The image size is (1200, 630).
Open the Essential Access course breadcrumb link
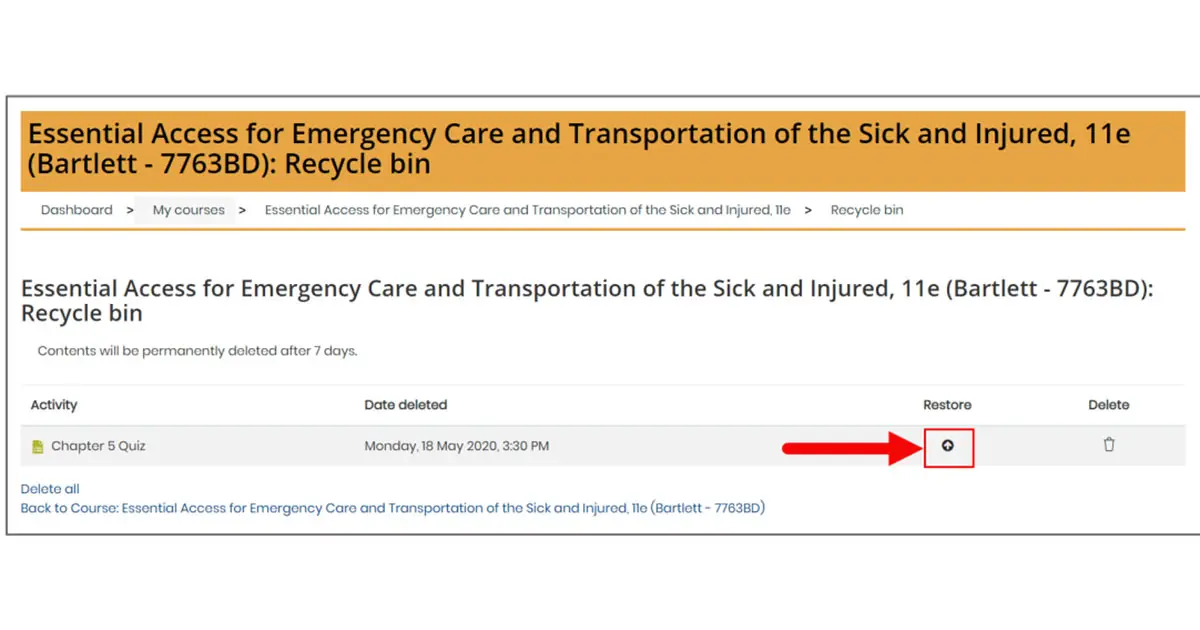pos(527,210)
